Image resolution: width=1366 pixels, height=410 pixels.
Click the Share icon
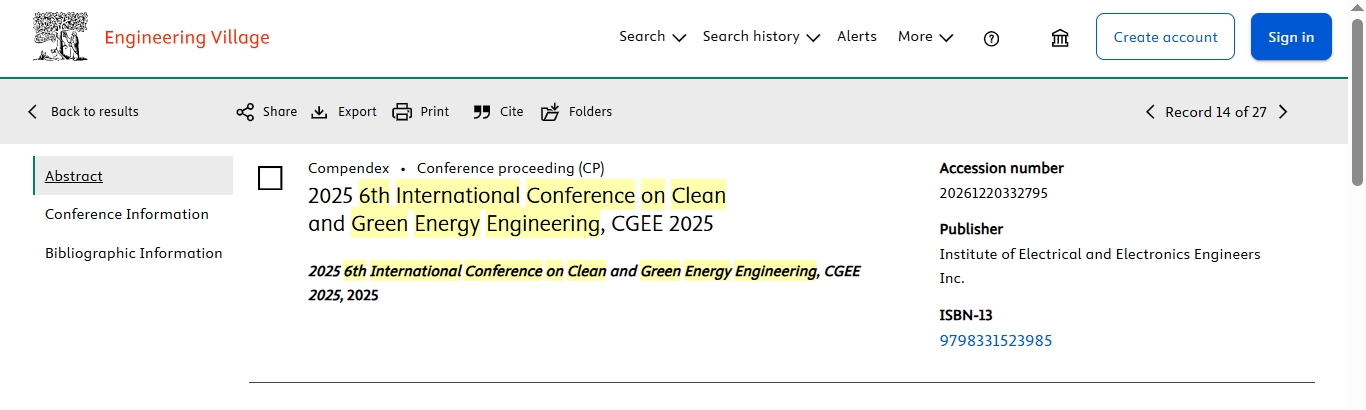click(245, 112)
